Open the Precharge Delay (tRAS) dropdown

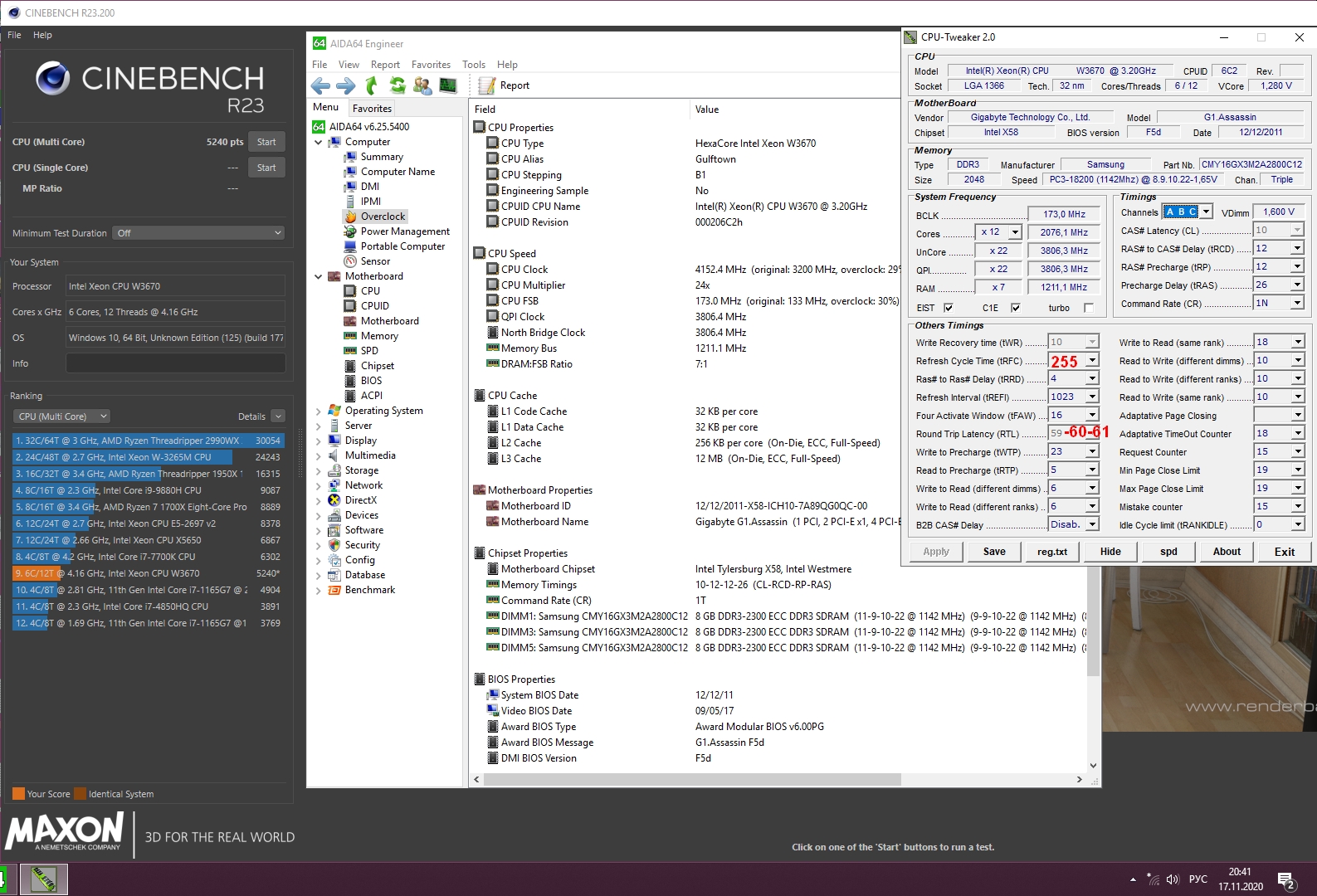(x=1297, y=285)
